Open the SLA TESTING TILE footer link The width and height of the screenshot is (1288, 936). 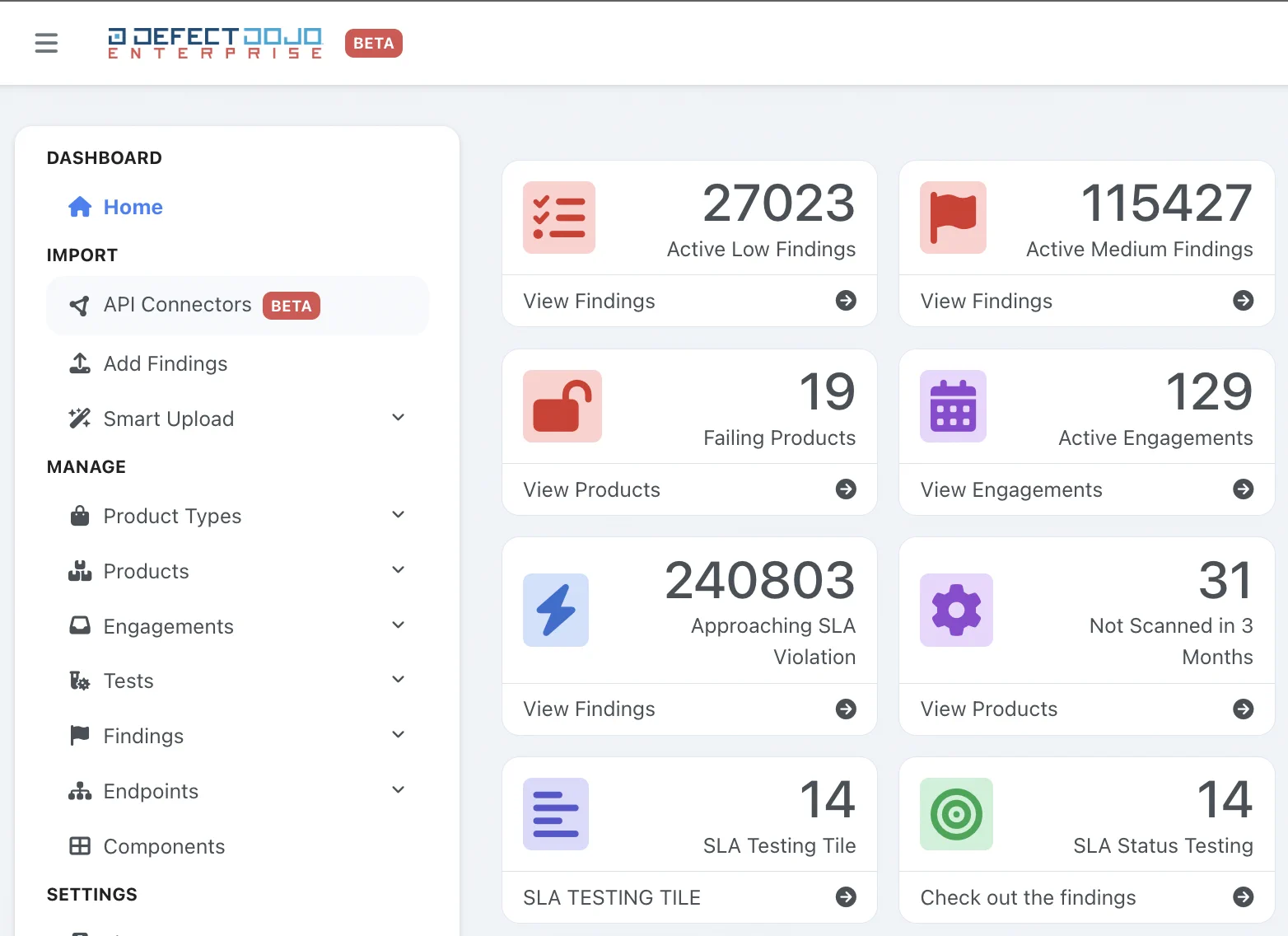pos(611,897)
